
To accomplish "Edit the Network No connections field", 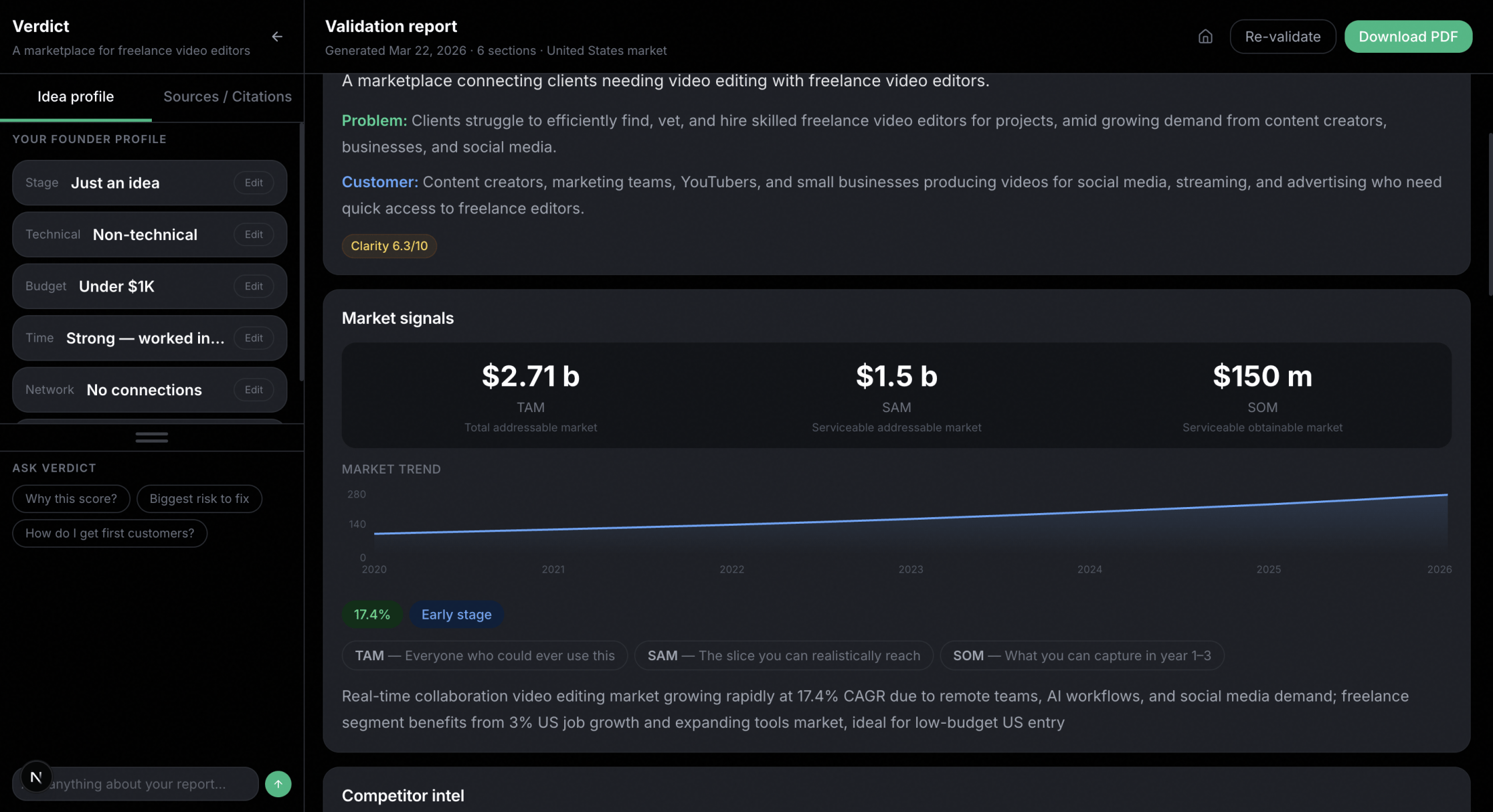I will [254, 390].
